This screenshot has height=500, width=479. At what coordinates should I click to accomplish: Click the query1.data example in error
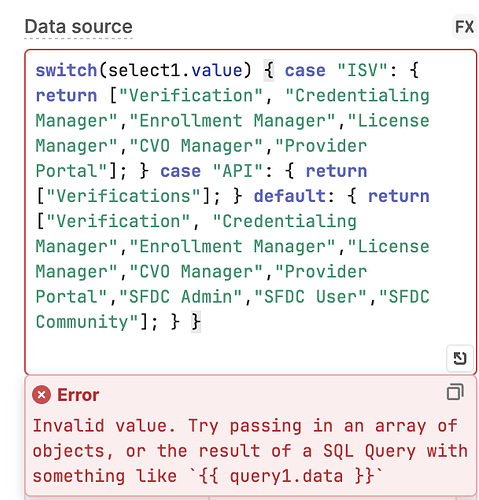(287, 476)
